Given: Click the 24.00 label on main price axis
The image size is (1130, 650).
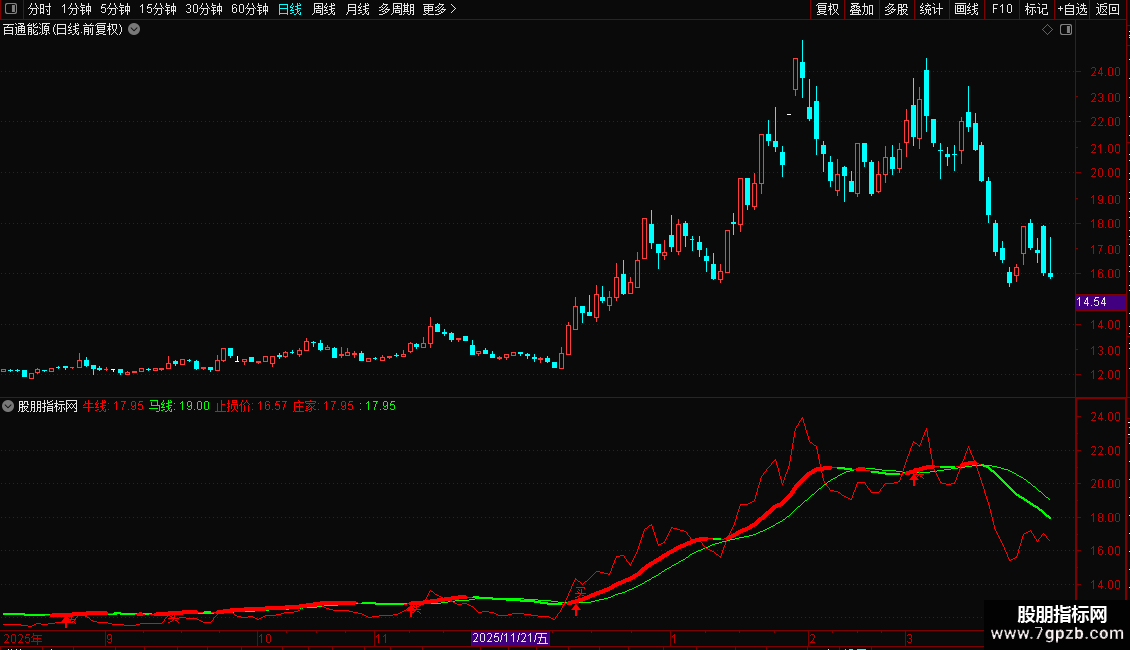Looking at the screenshot, I should [1105, 72].
